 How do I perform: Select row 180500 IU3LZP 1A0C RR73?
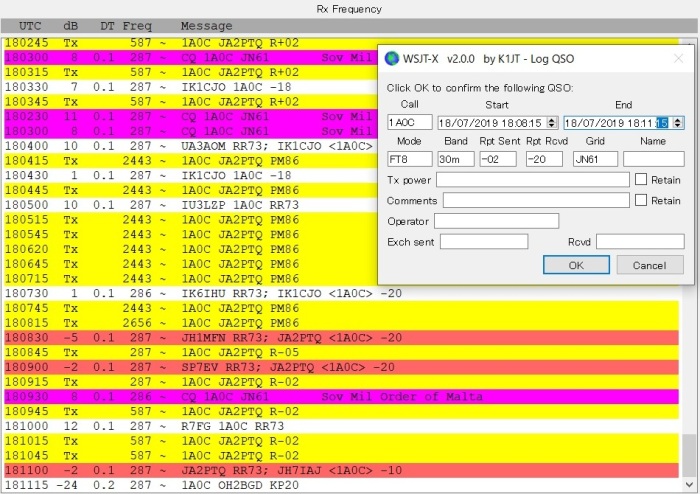[x=191, y=205]
